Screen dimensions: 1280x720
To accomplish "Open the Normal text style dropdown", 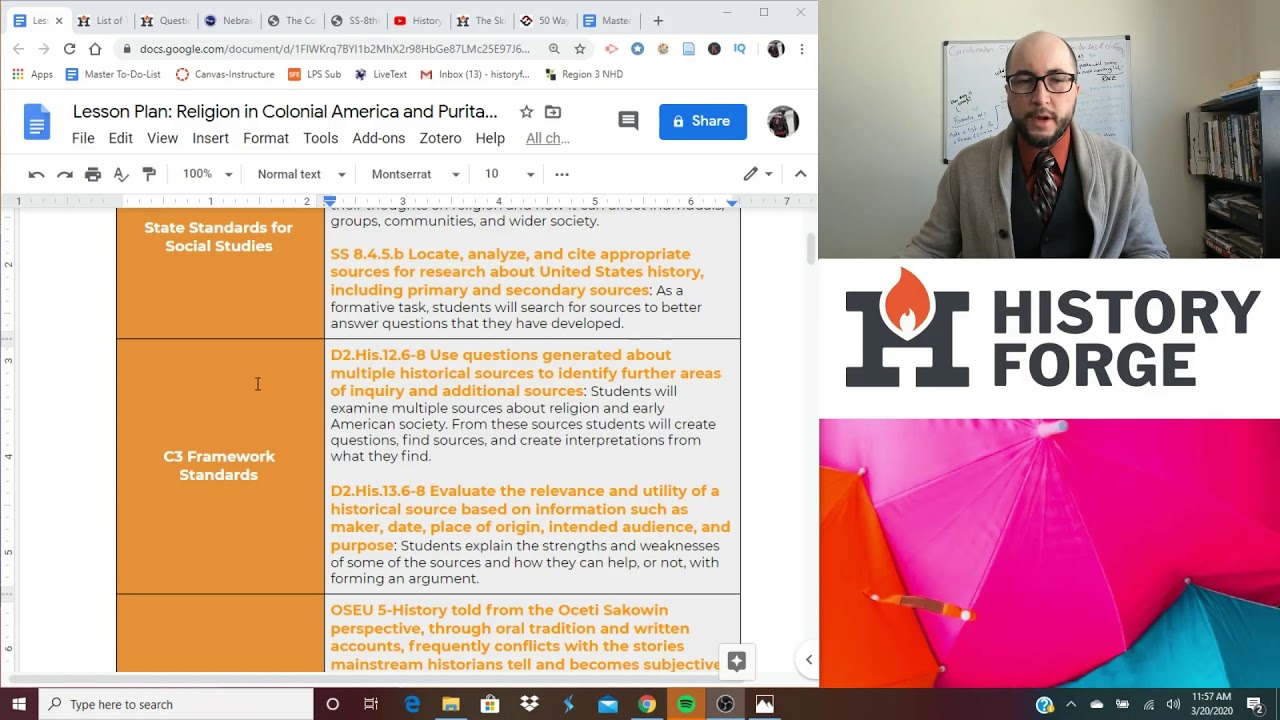I will 301,174.
